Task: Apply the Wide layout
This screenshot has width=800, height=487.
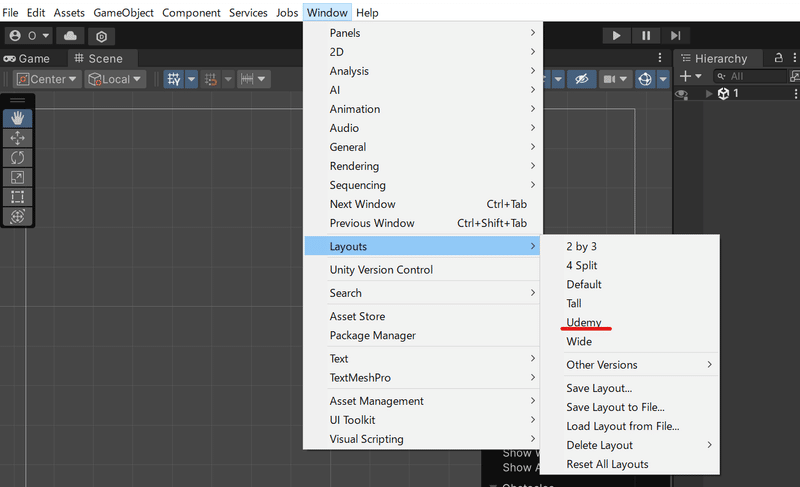Action: 630,342
